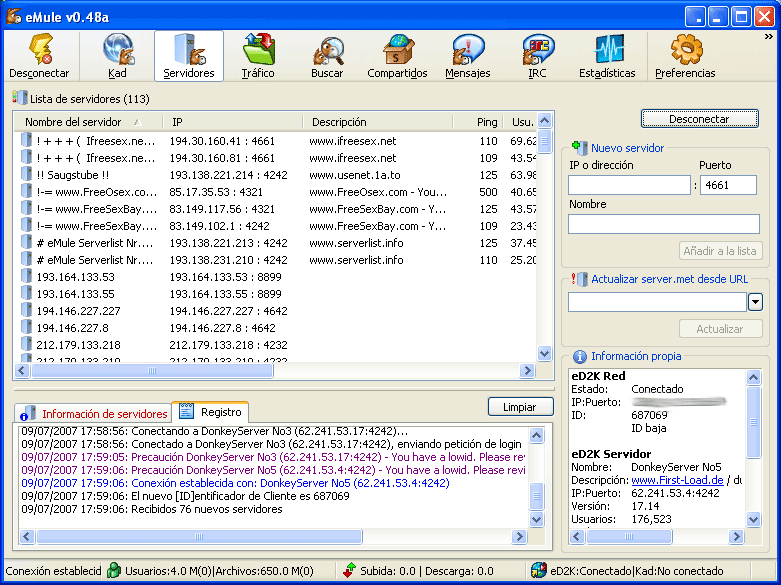Open the Buscar search icon

click(328, 51)
